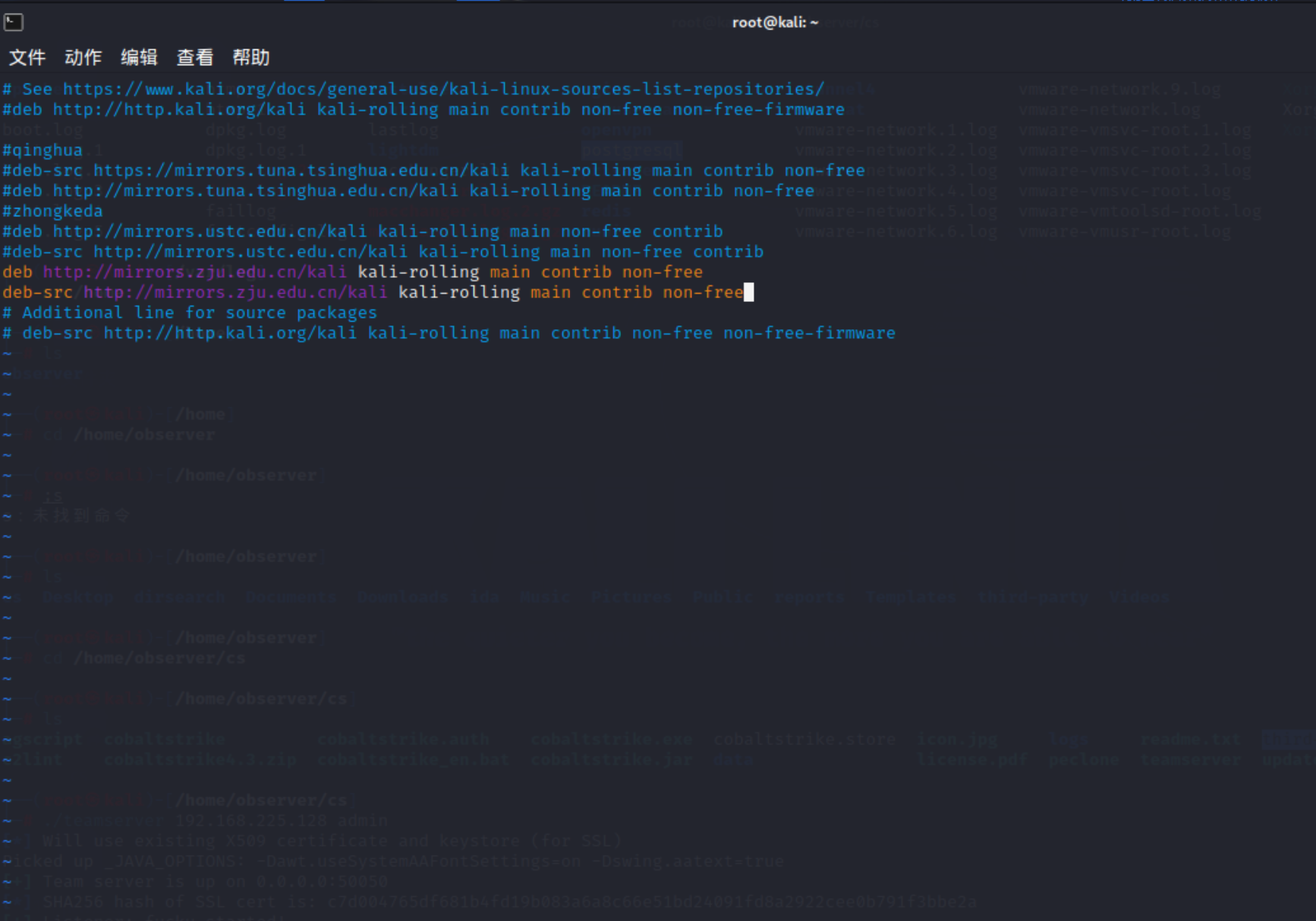Viewport: 1316px width, 921px height.
Task: Click the 'deb' keyword on the zju line
Action: [x=17, y=272]
